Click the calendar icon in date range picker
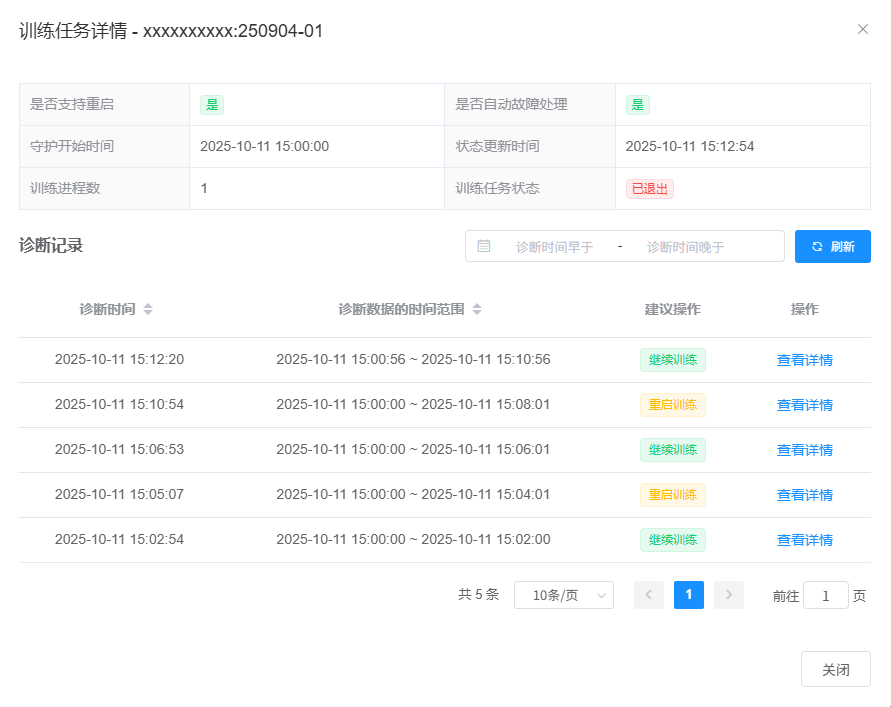The width and height of the screenshot is (891, 707). click(x=484, y=246)
